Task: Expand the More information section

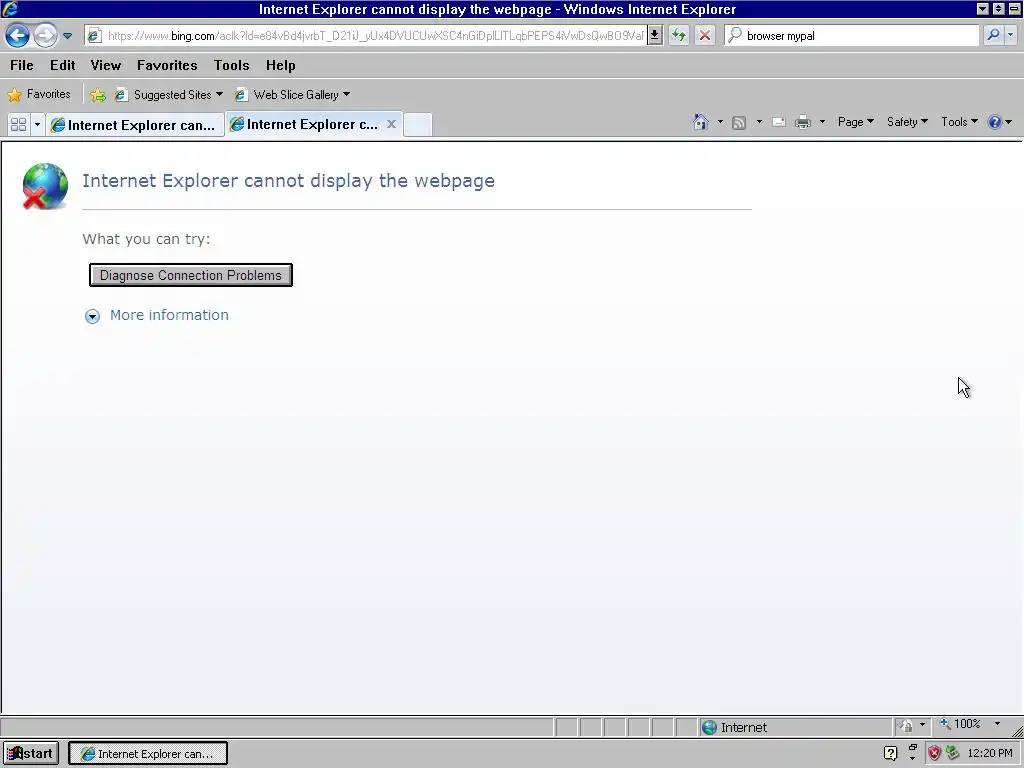Action: 92,316
